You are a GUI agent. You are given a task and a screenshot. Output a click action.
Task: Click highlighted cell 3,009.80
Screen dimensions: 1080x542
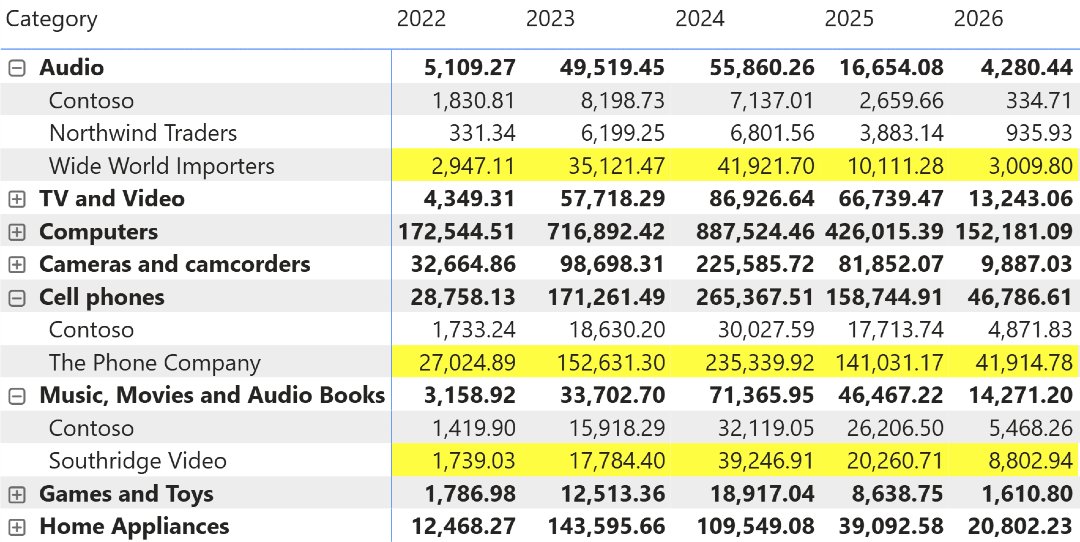pos(1030,166)
